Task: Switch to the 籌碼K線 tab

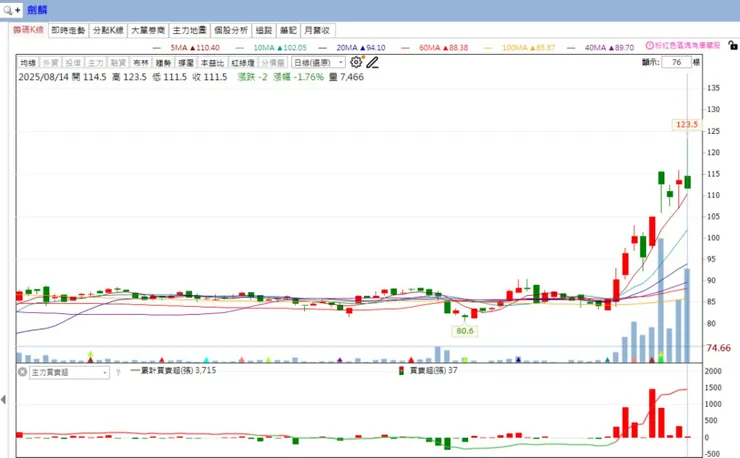Action: (28, 30)
